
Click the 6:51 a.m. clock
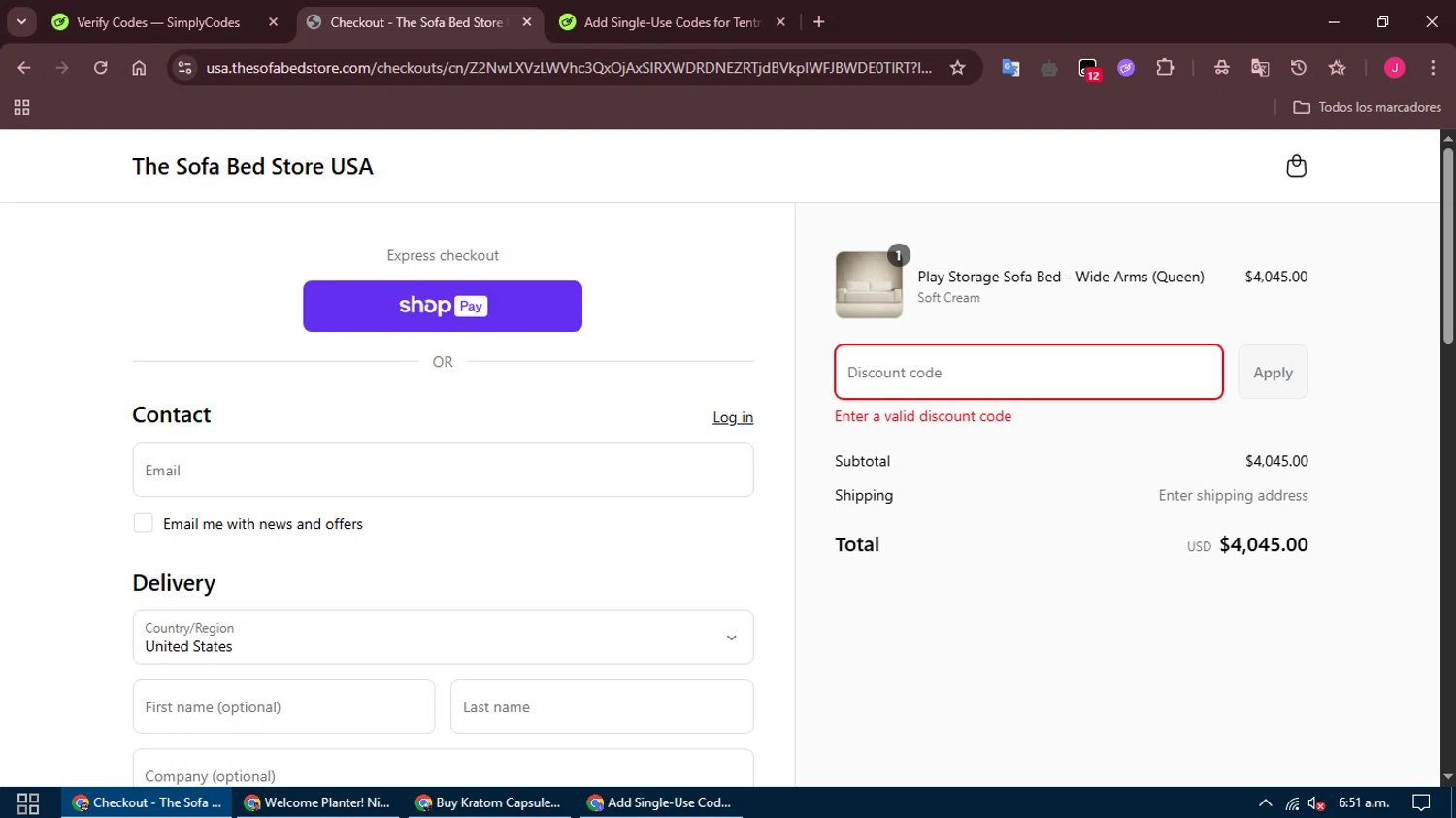[1364, 802]
